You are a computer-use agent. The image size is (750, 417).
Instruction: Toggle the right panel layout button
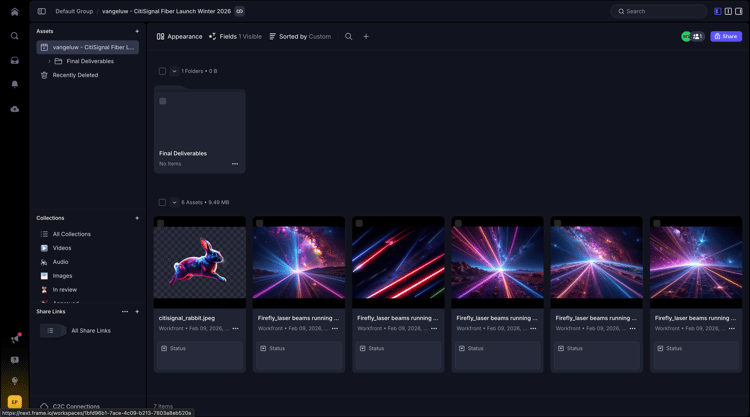pos(739,11)
